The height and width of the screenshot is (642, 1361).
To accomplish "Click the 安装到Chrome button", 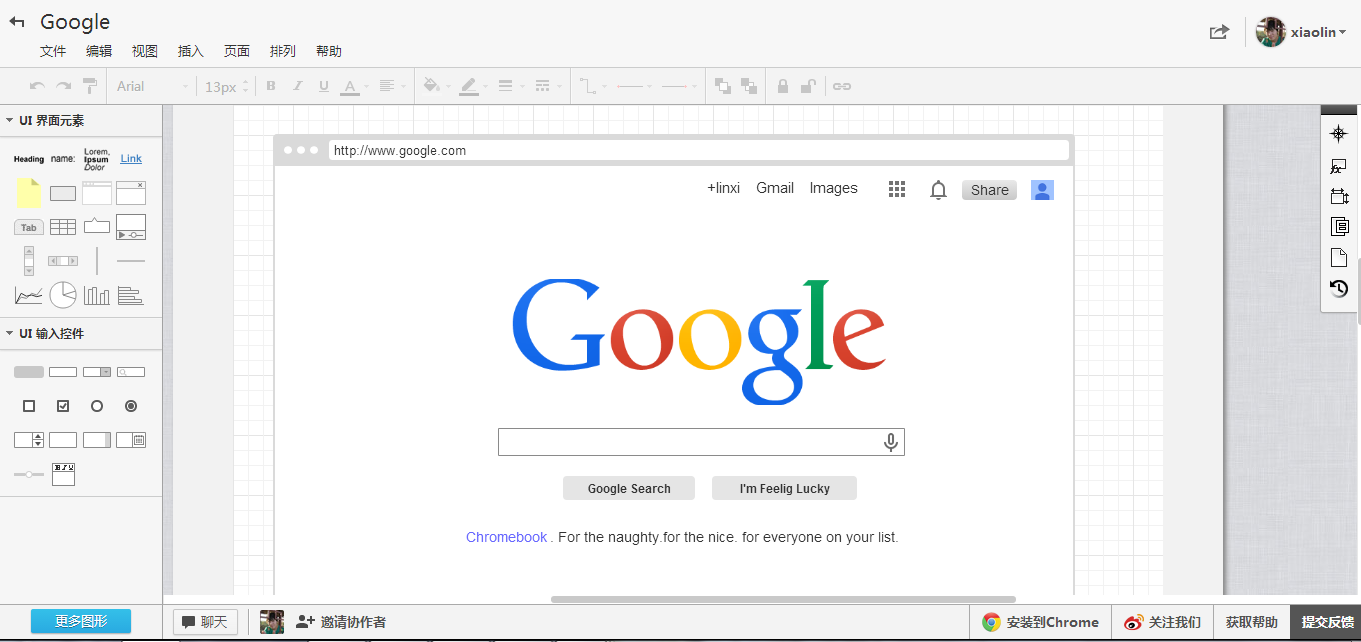I will (1040, 622).
